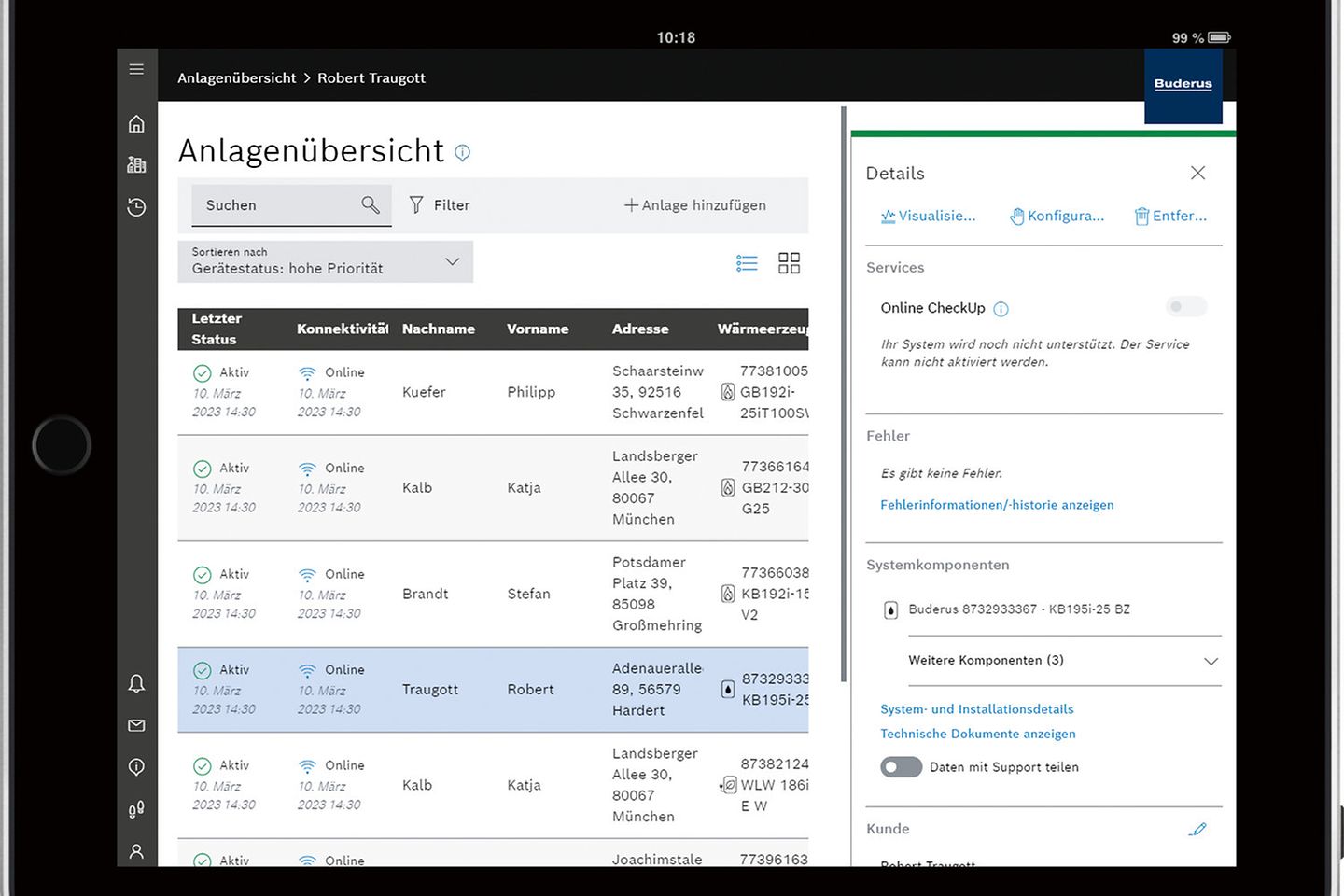Click the Buderus logo
Screen dimensions: 1344x896
click(x=1183, y=84)
